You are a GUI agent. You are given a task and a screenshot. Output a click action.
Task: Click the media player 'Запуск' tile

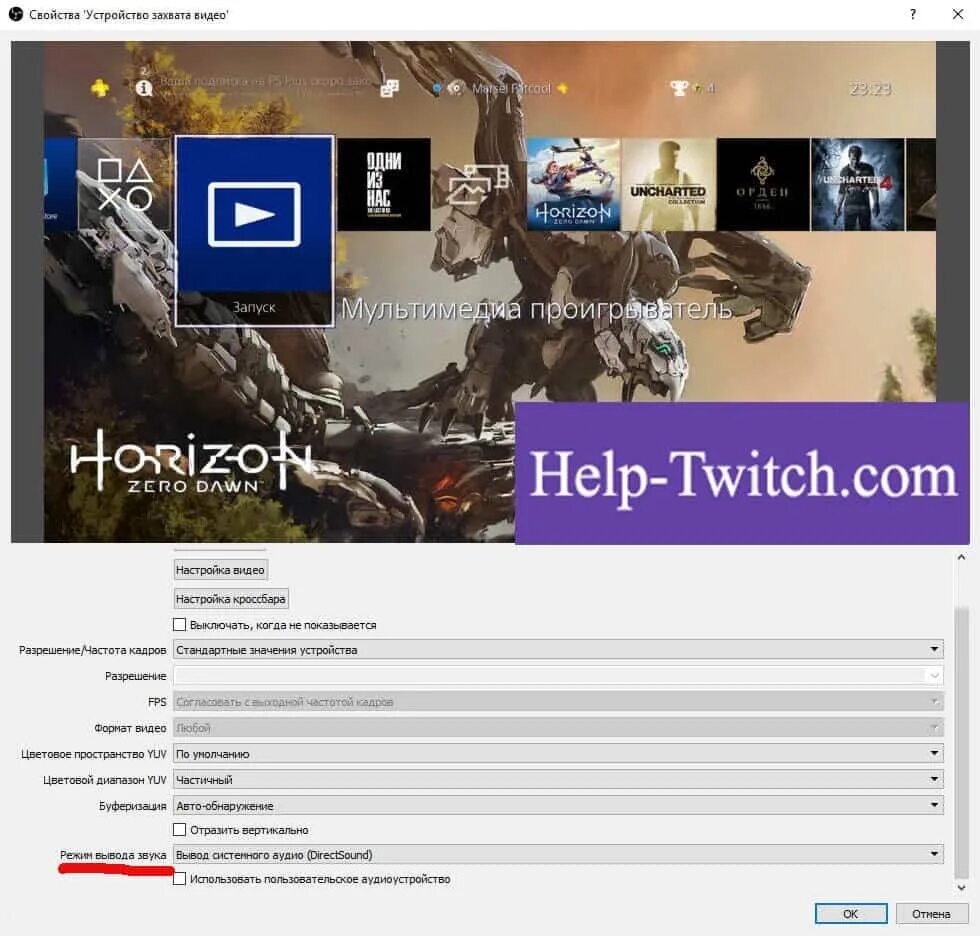coord(254,230)
